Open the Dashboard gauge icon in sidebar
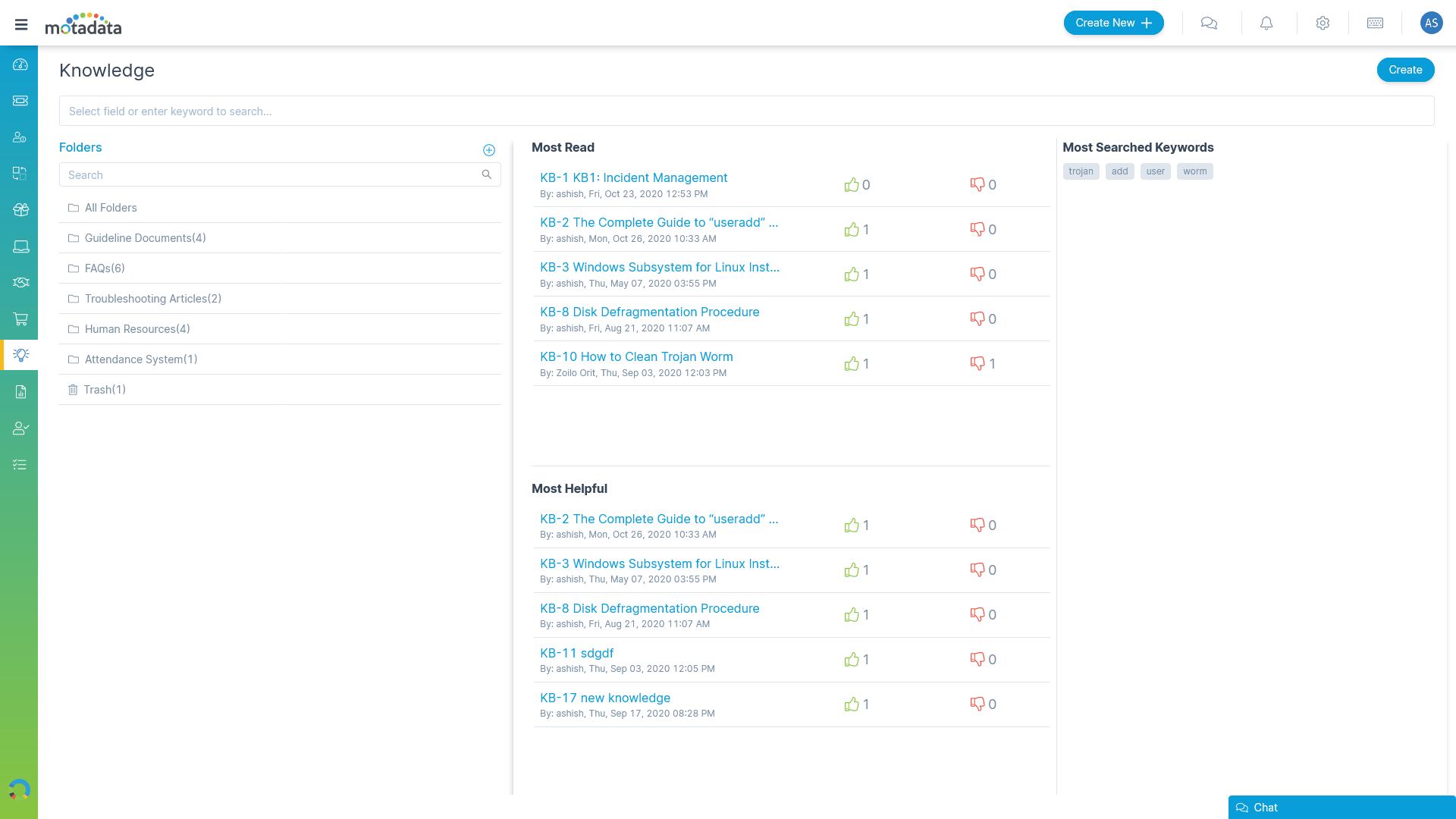Viewport: 1456px width, 819px height. [19, 65]
